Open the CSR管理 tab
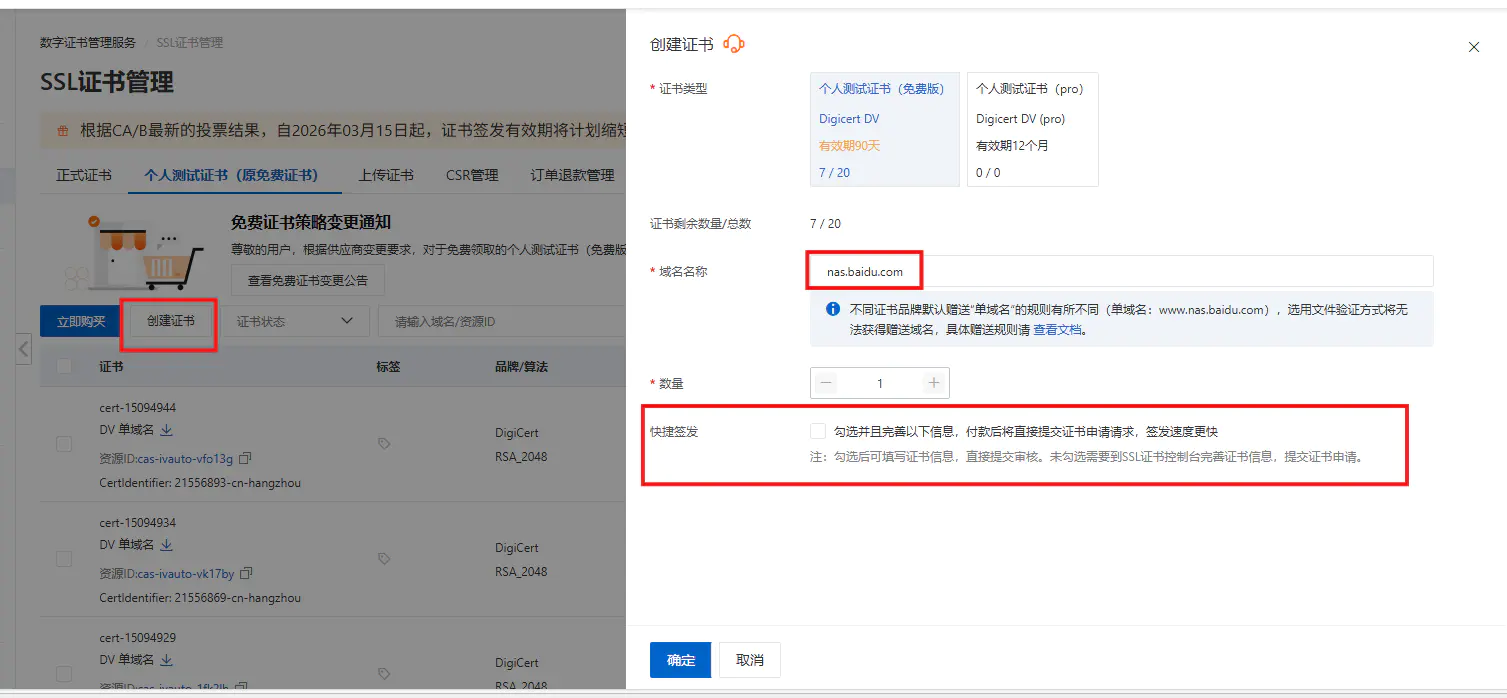1507x698 pixels. [472, 175]
